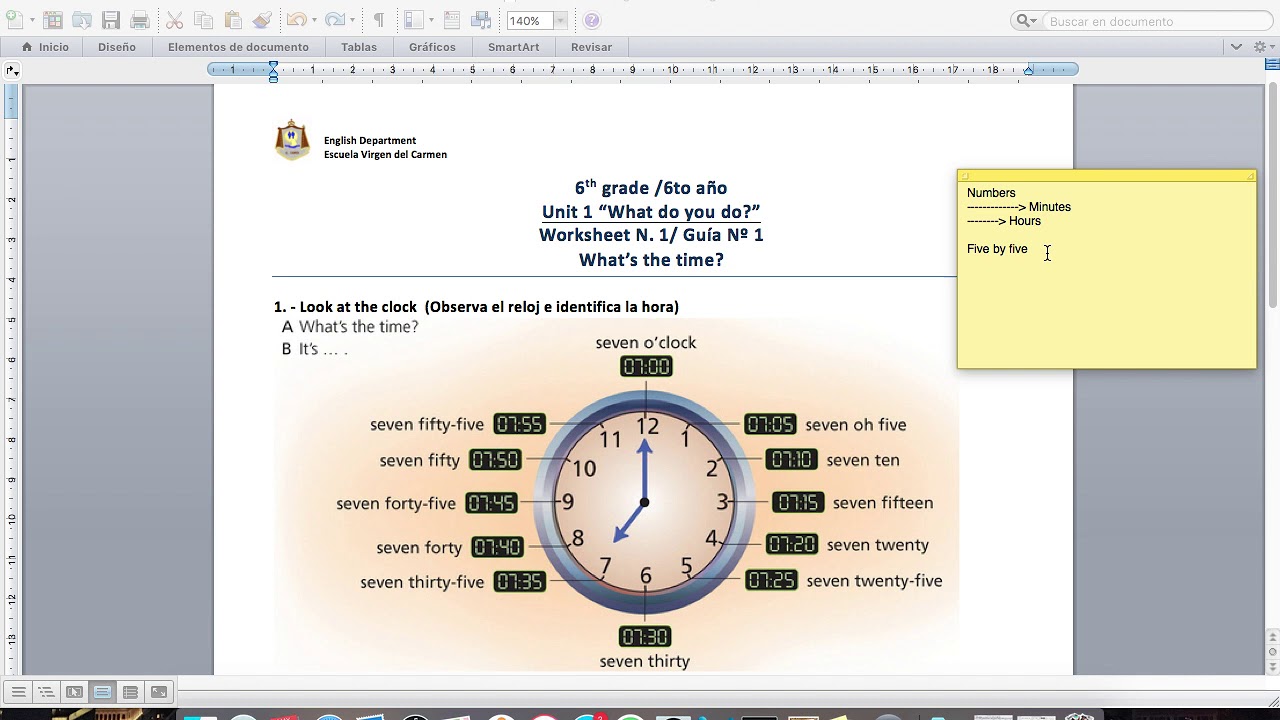
Task: Expand the Sidebar options dropdown arrow
Action: click(431, 20)
